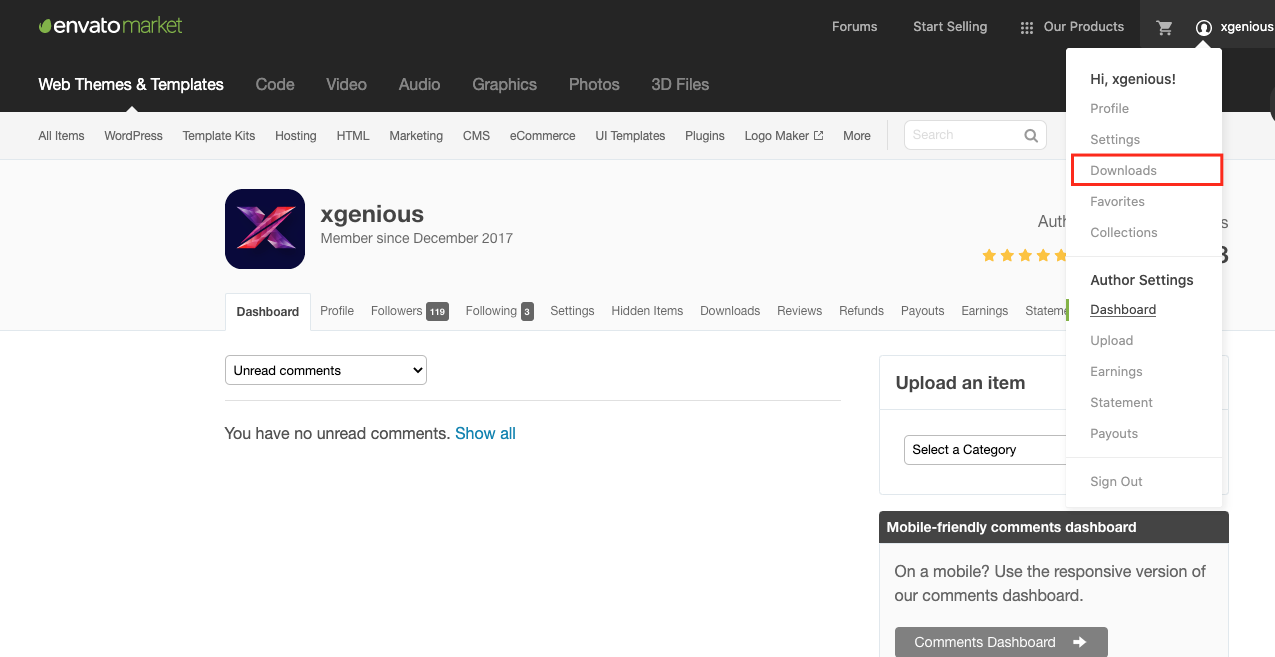Click the Following count badge 3
The height and width of the screenshot is (657, 1275).
[527, 312]
